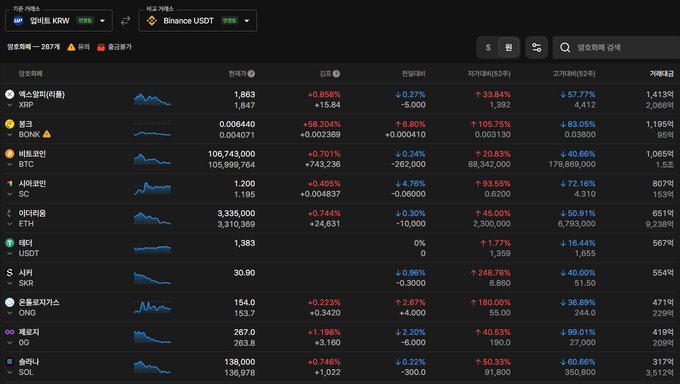The image size is (680, 384).
Task: Click the Tether USDT logo
Action: [x=10, y=243]
